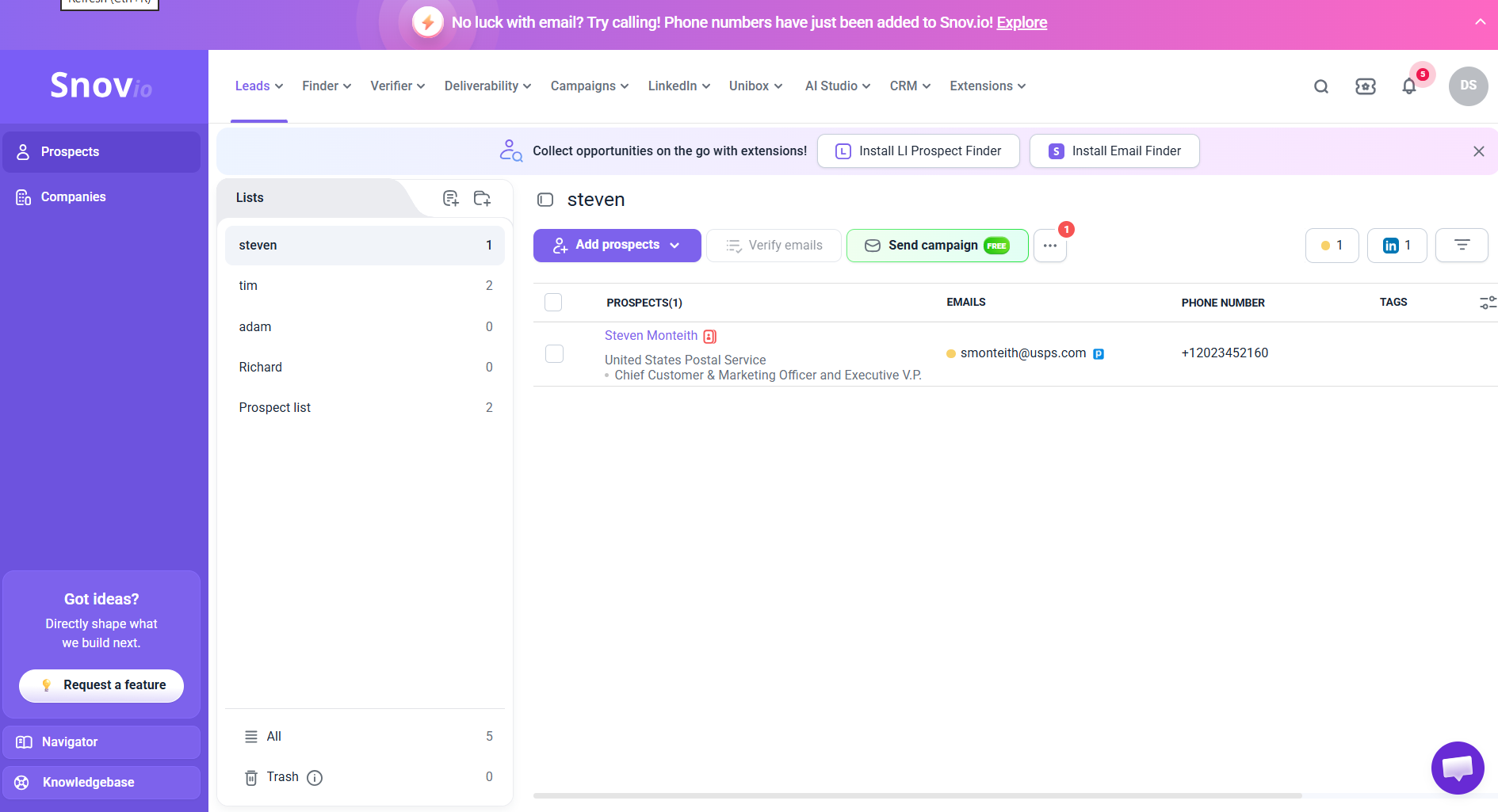
Task: Click Install LI Prospect Finder button
Action: point(919,151)
